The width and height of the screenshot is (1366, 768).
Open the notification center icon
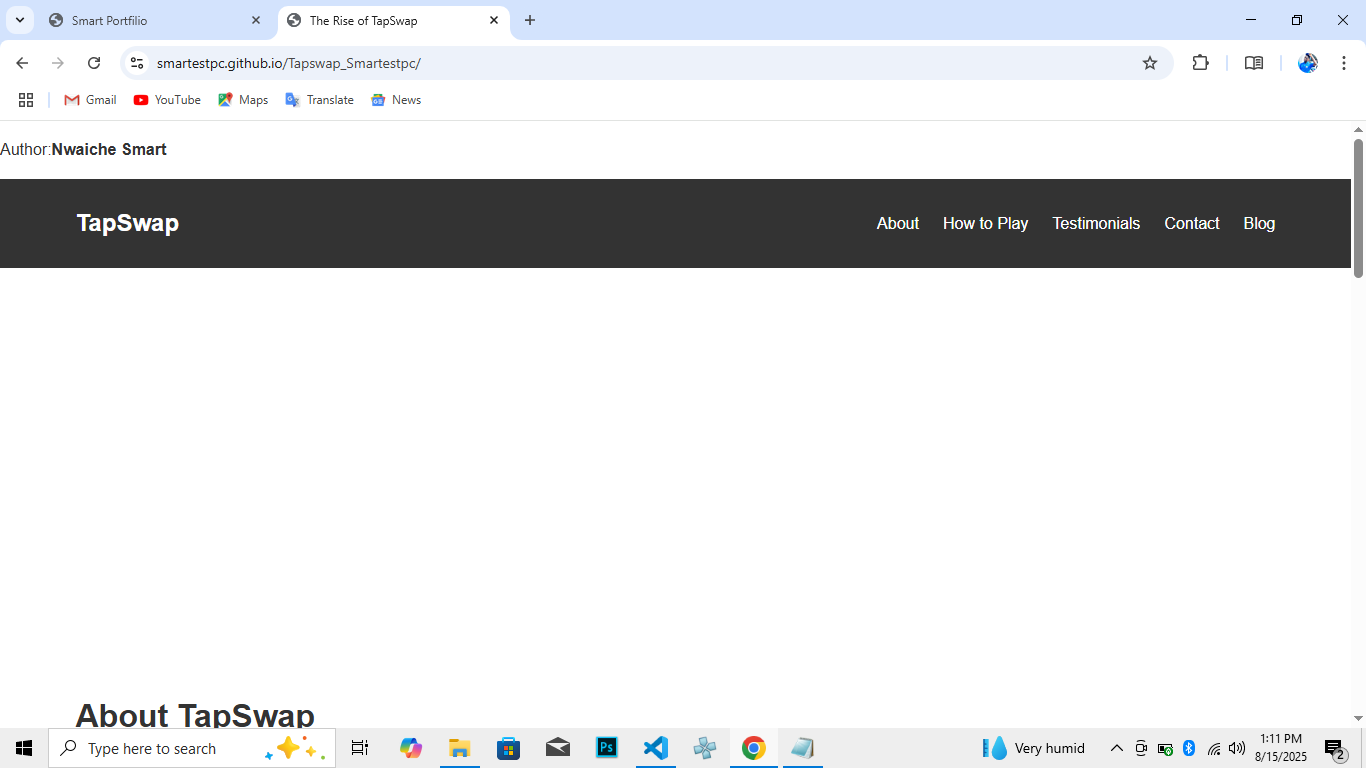coord(1335,748)
